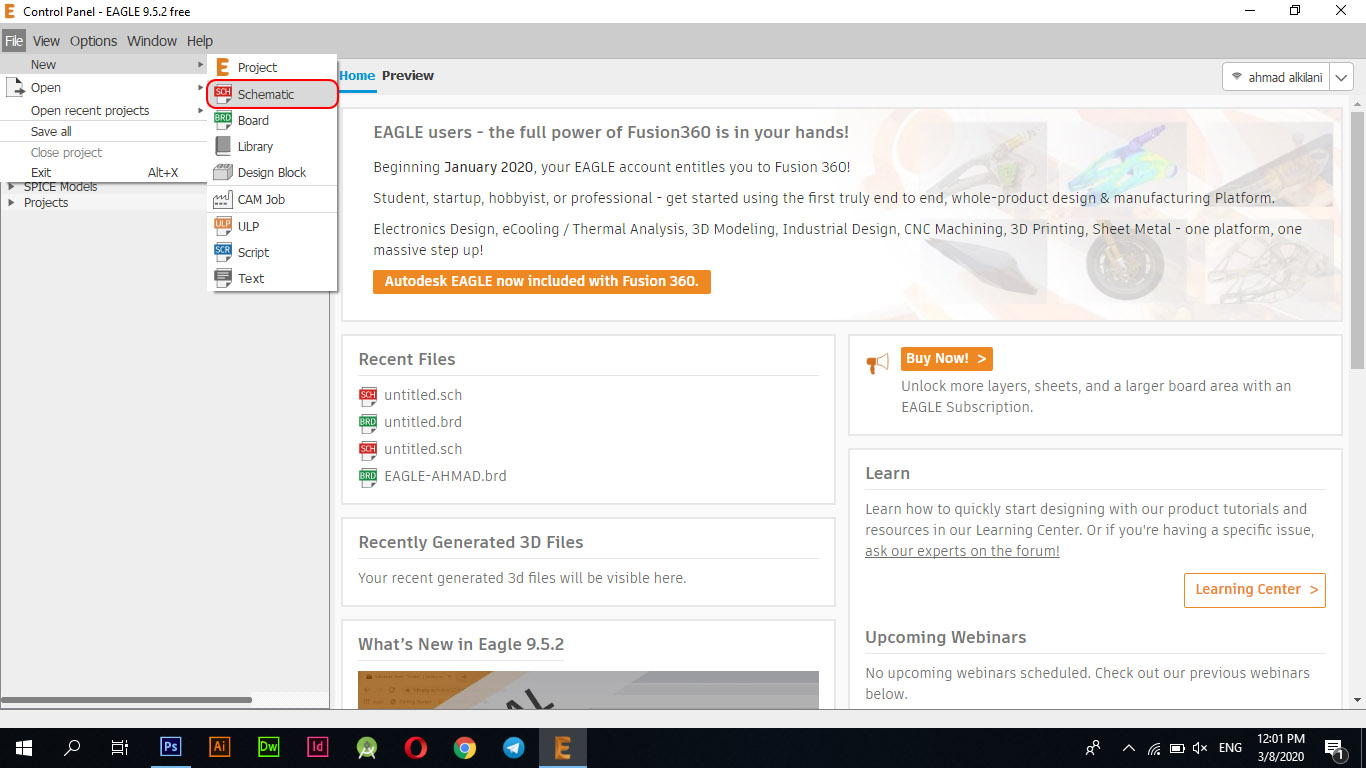
Task: Click the Learning Center button
Action: pos(1255,589)
